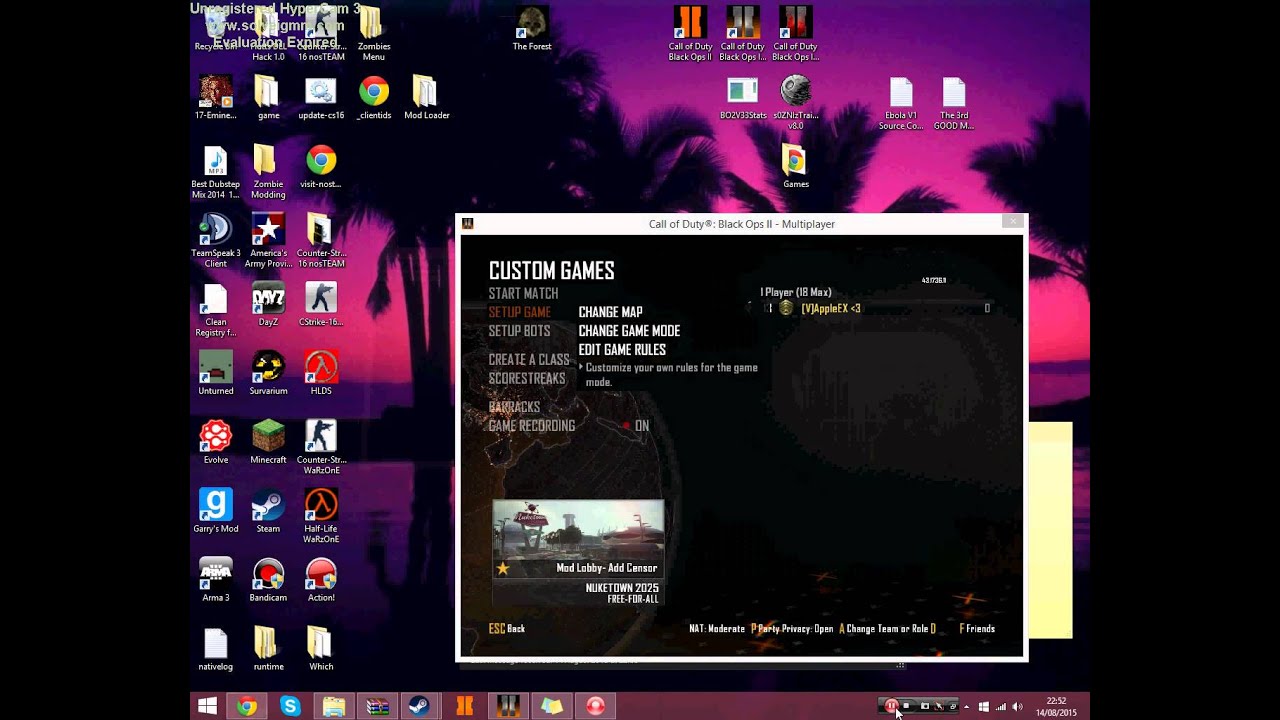
Task: Launch TeamSpeak 3 Client shortcut
Action: tap(215, 240)
